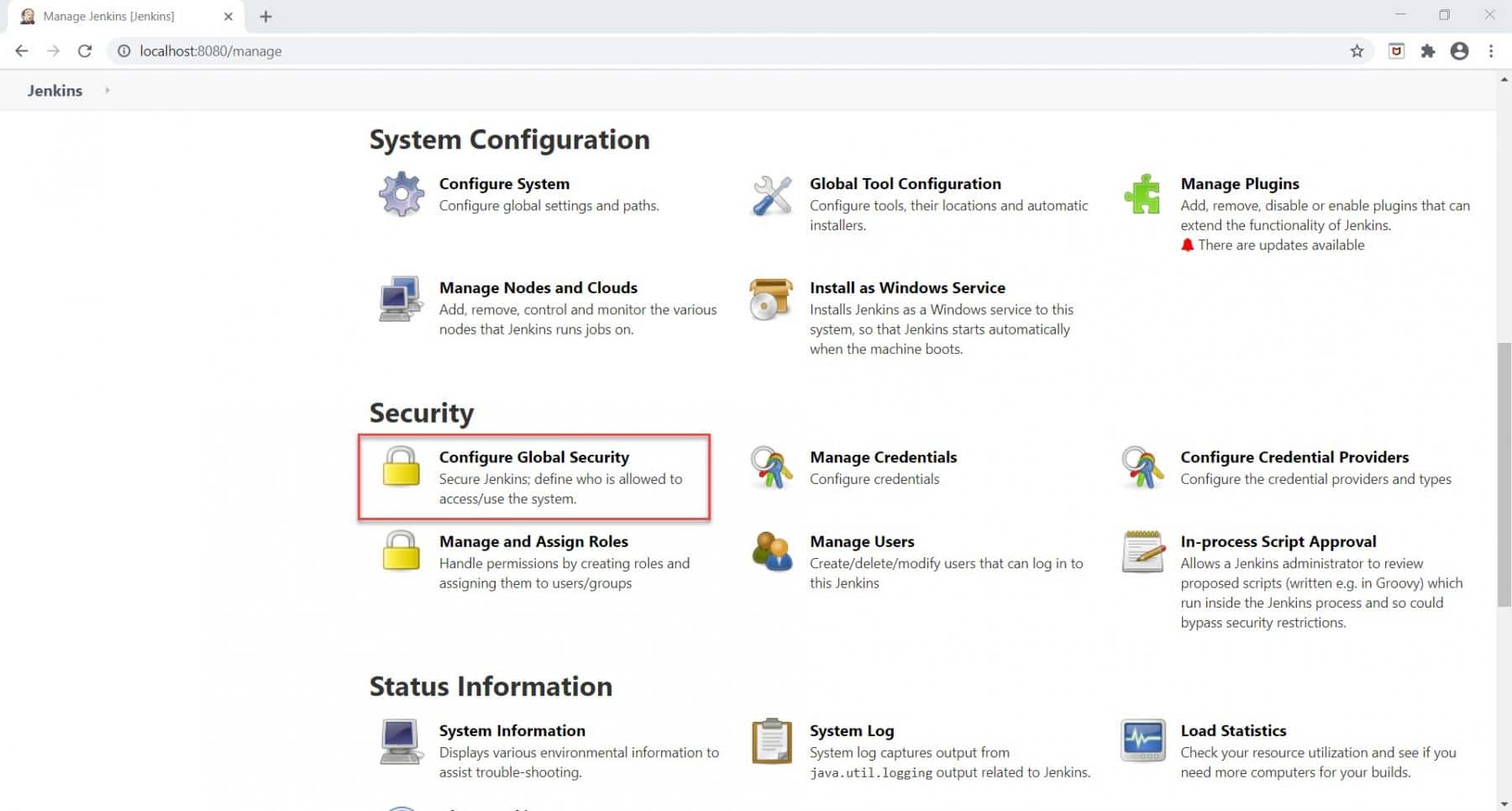Screen dimensions: 1512x811
Task: Open the Install as Windows Service disc icon
Action: click(x=770, y=299)
